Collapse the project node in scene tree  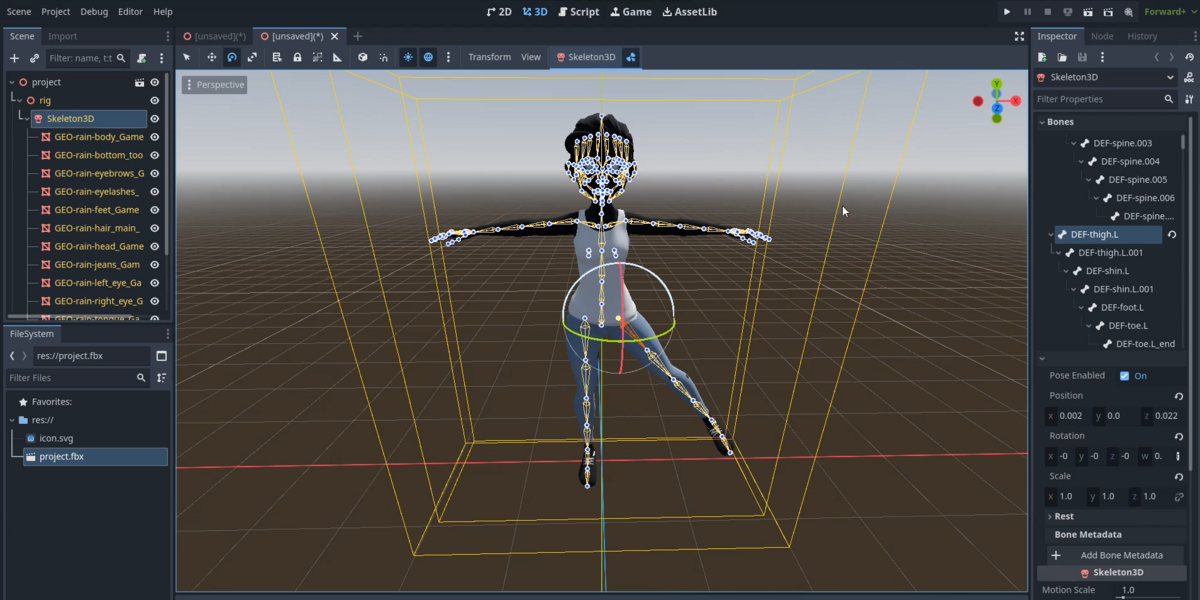pos(12,82)
